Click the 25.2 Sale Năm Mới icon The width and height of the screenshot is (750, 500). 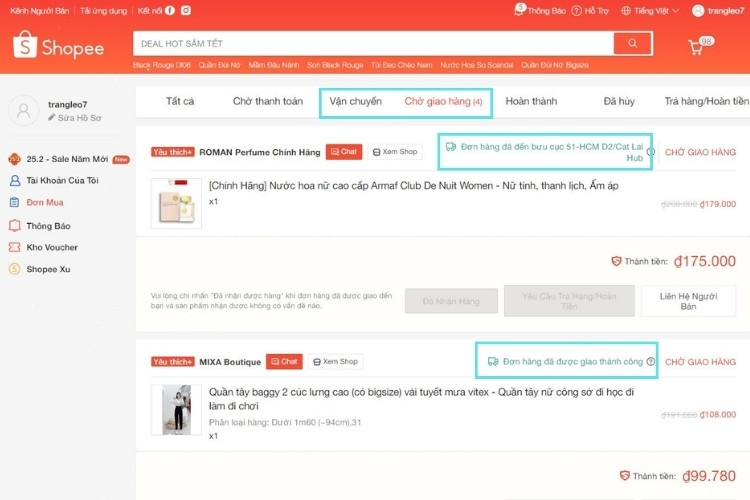[15, 159]
